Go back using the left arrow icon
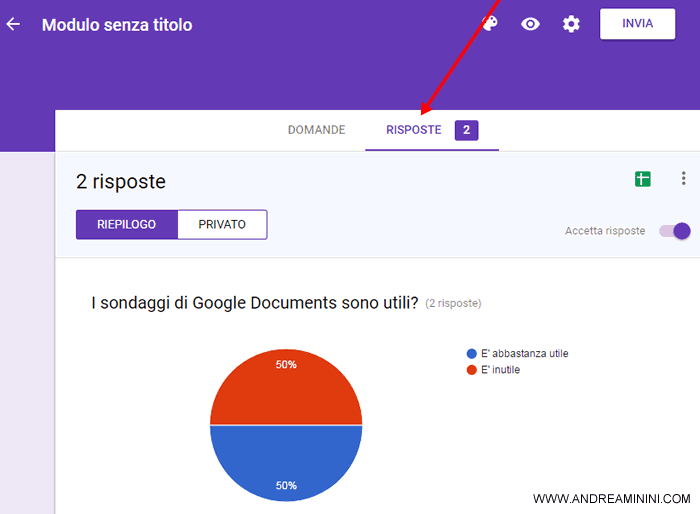The height and width of the screenshot is (514, 700). pos(13,24)
